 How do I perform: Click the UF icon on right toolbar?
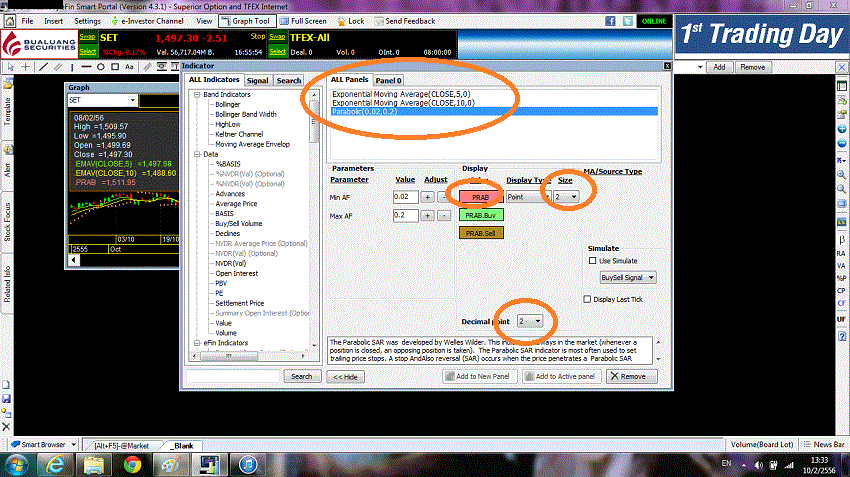841,319
